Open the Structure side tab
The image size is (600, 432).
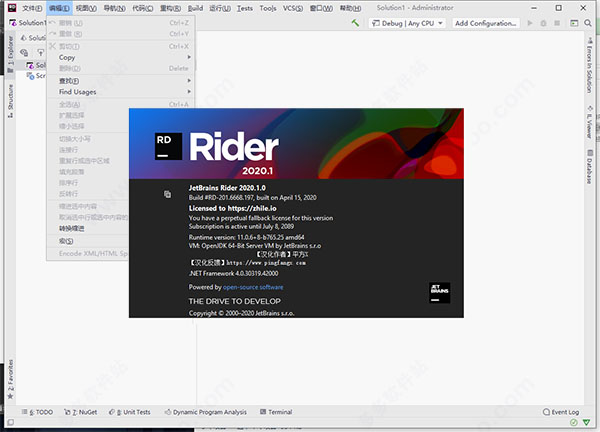10,101
